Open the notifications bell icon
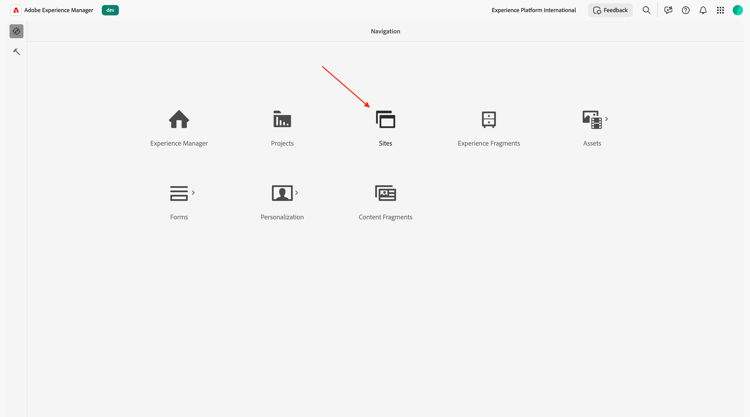Image resolution: width=750 pixels, height=417 pixels. (703, 10)
